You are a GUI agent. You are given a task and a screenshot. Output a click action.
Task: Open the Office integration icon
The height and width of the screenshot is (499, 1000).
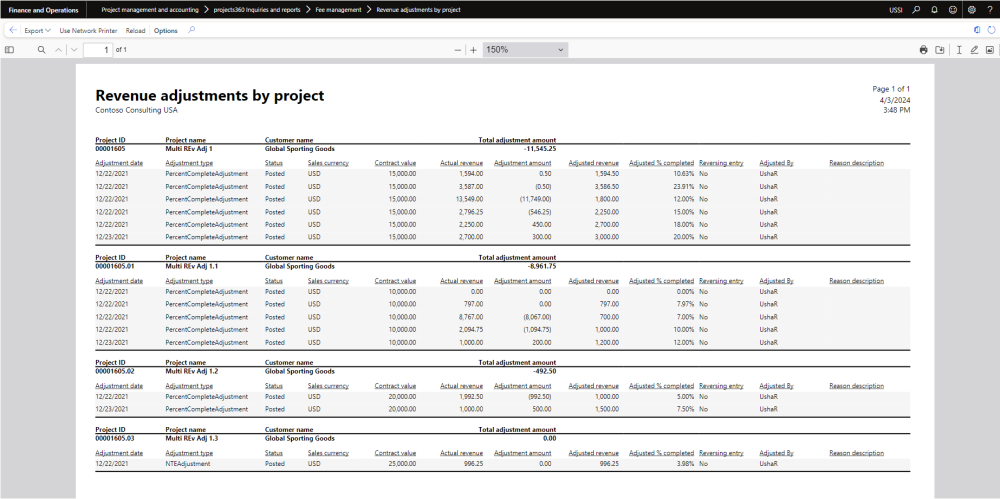(978, 30)
